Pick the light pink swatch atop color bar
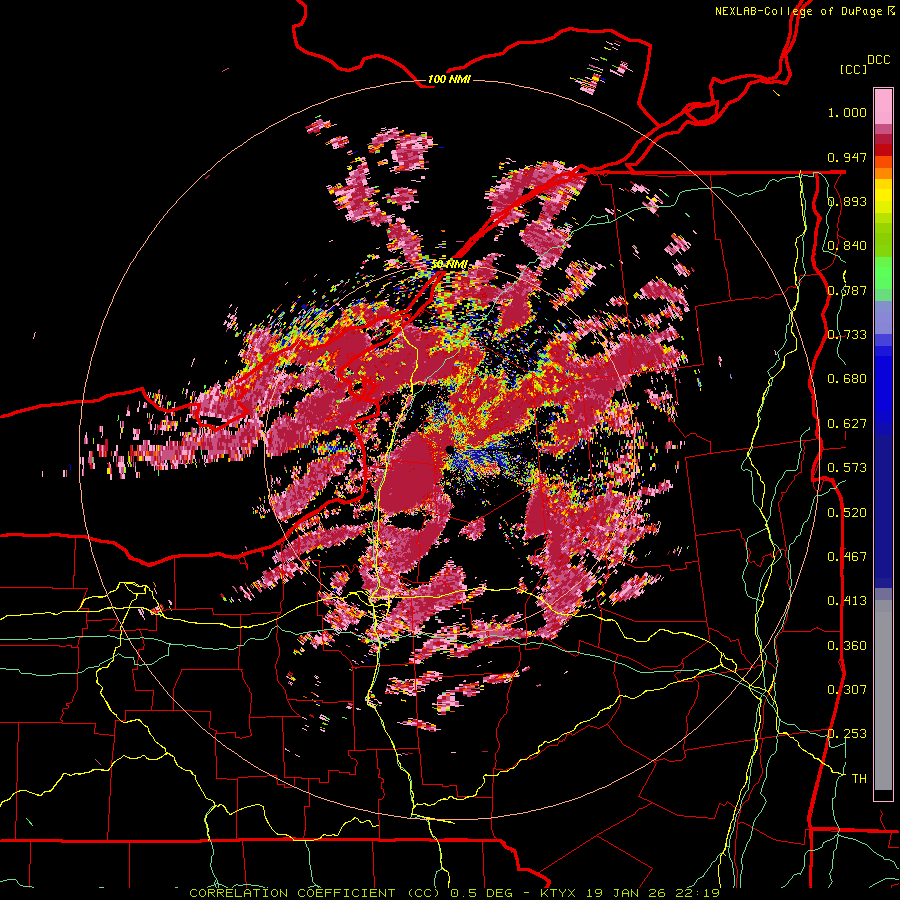 click(x=883, y=106)
